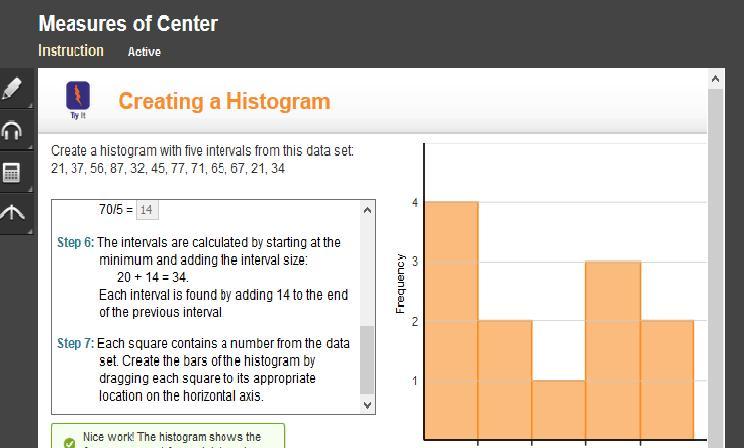Click the 70/5 answer field showing 14

[146, 210]
